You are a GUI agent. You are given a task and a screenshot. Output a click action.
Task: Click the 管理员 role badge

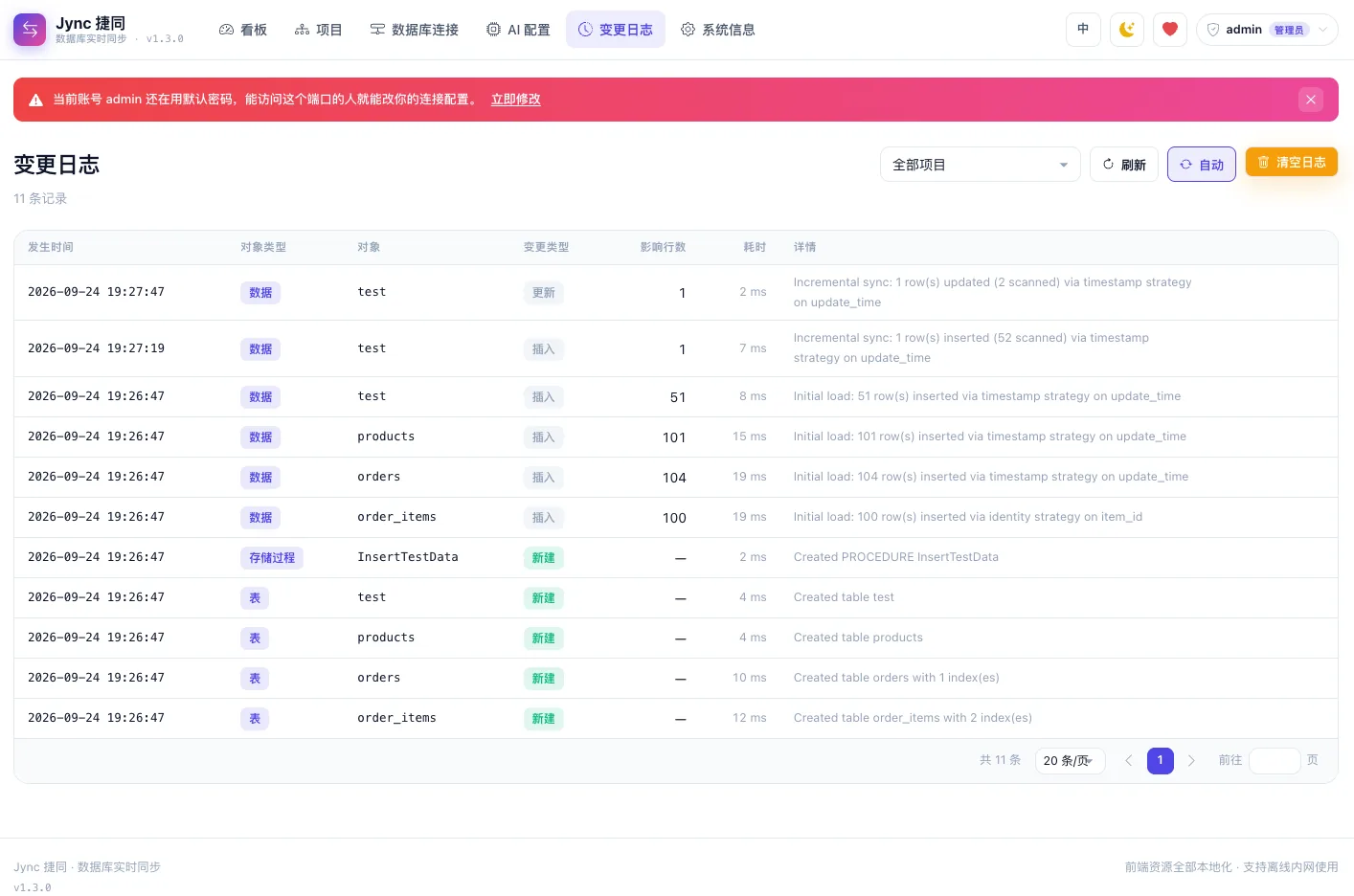click(x=1289, y=31)
